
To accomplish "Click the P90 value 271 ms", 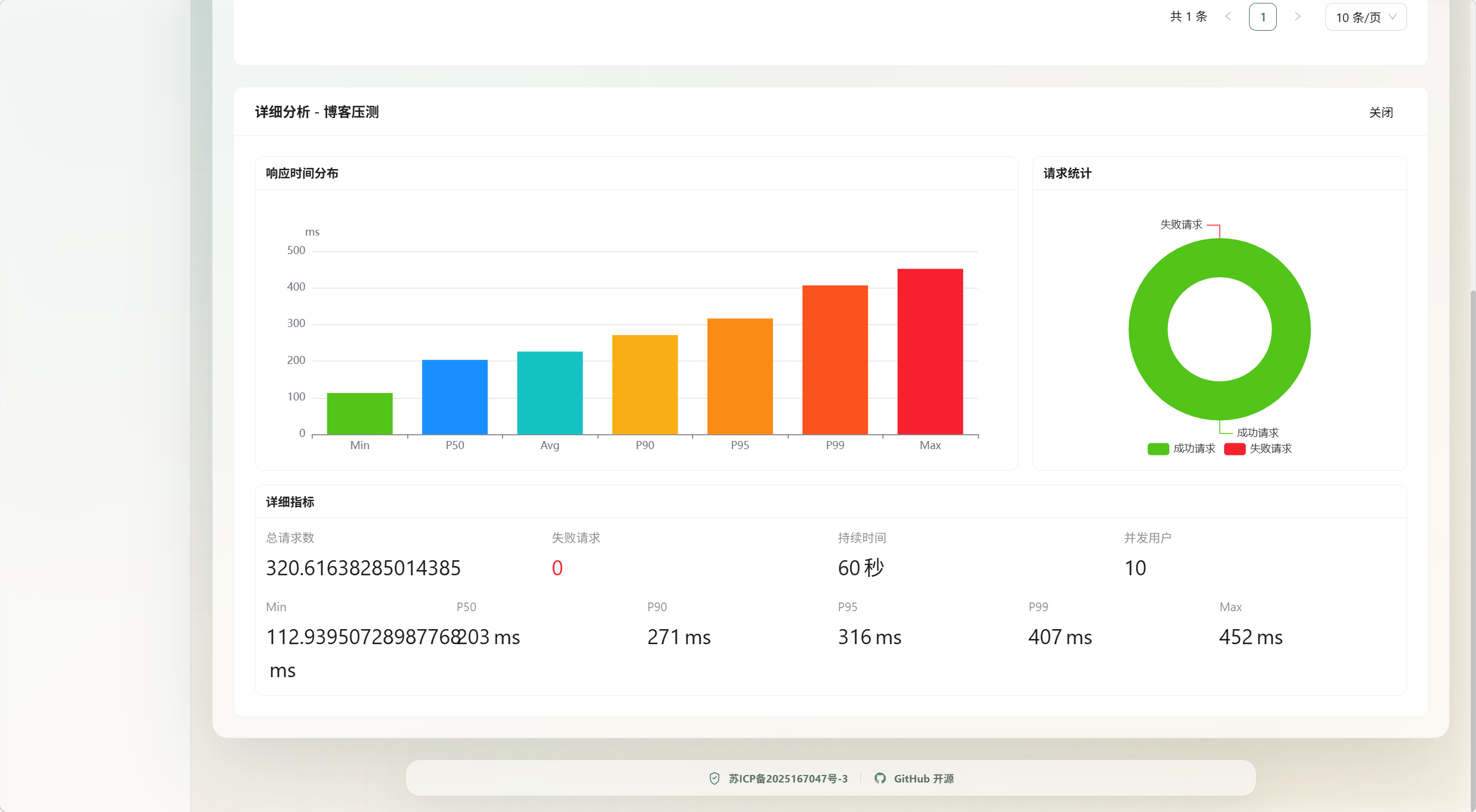I will pos(679,637).
